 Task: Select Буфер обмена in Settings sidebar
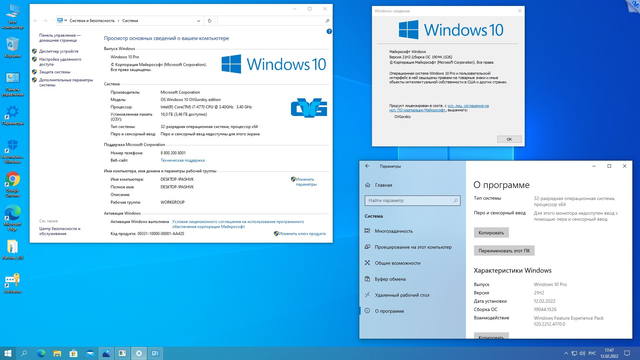point(390,279)
